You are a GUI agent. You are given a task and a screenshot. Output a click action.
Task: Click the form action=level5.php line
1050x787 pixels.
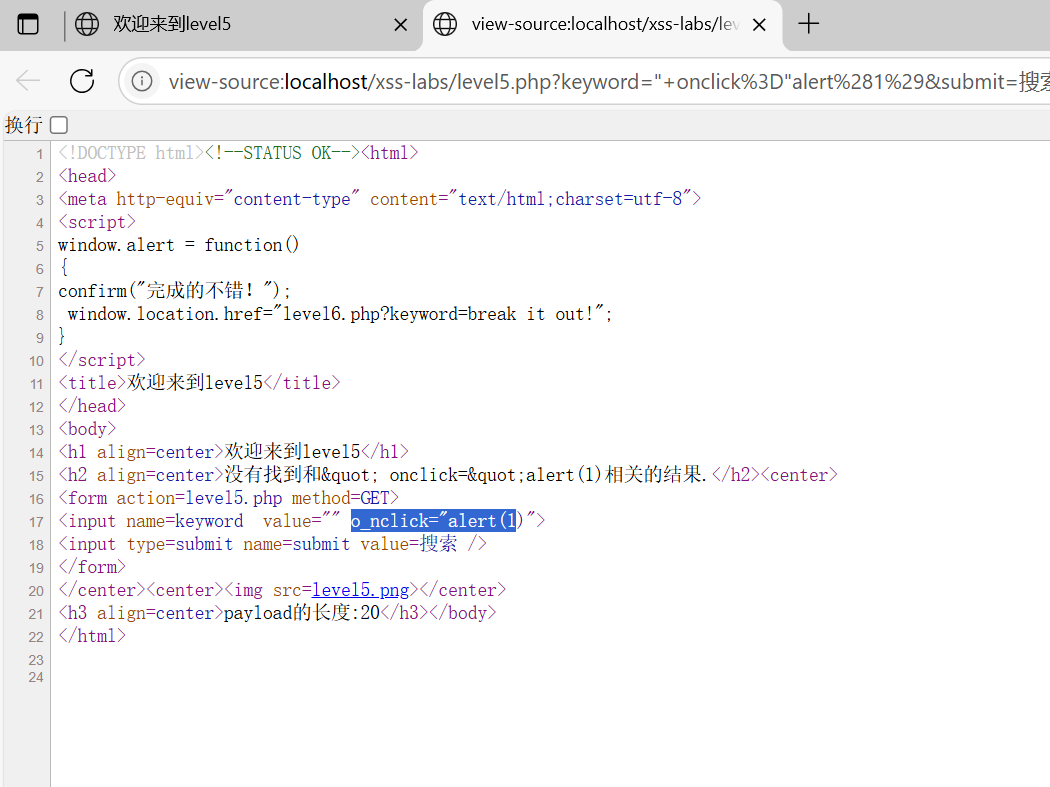[x=228, y=498]
